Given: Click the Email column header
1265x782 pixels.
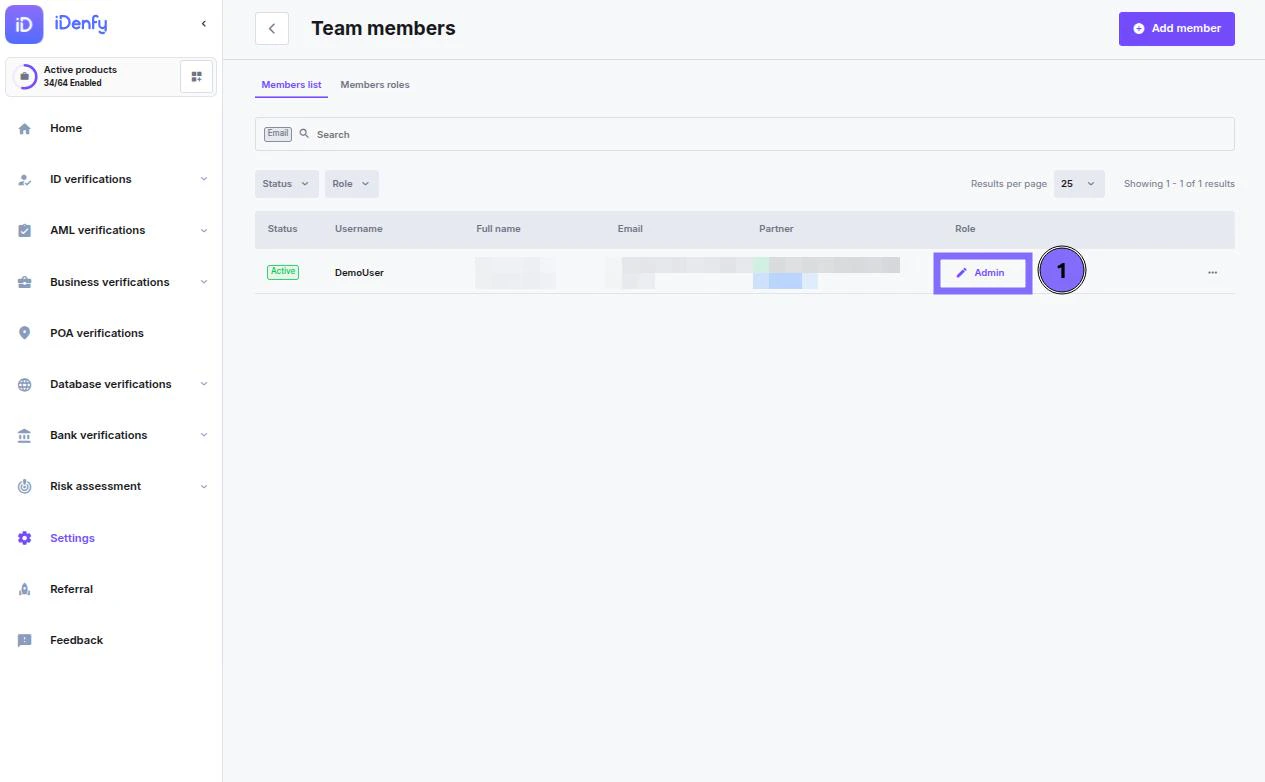Looking at the screenshot, I should click(x=630, y=229).
